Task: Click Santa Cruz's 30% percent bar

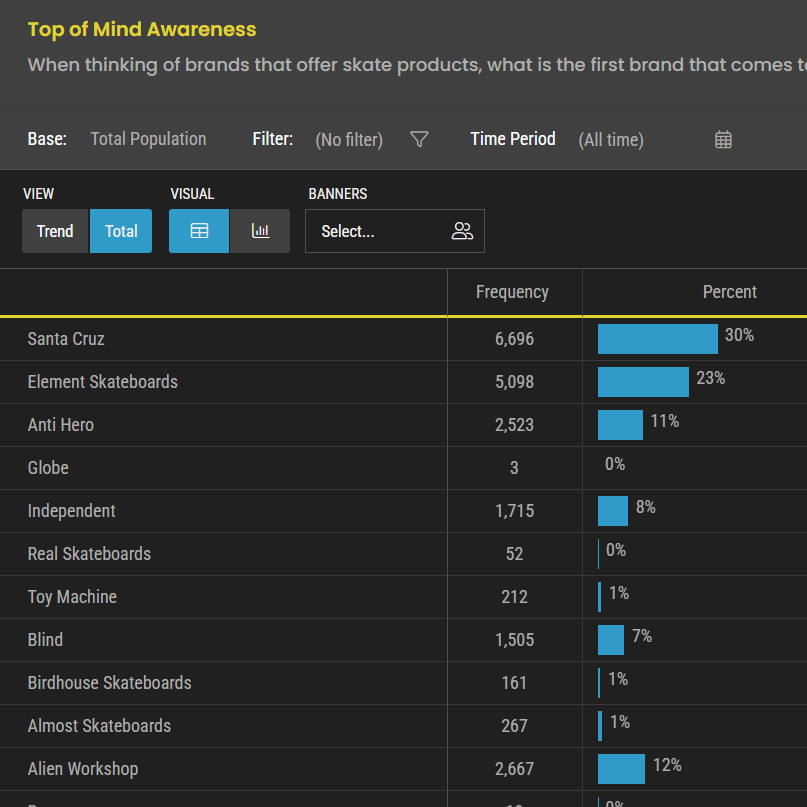Action: [x=658, y=339]
